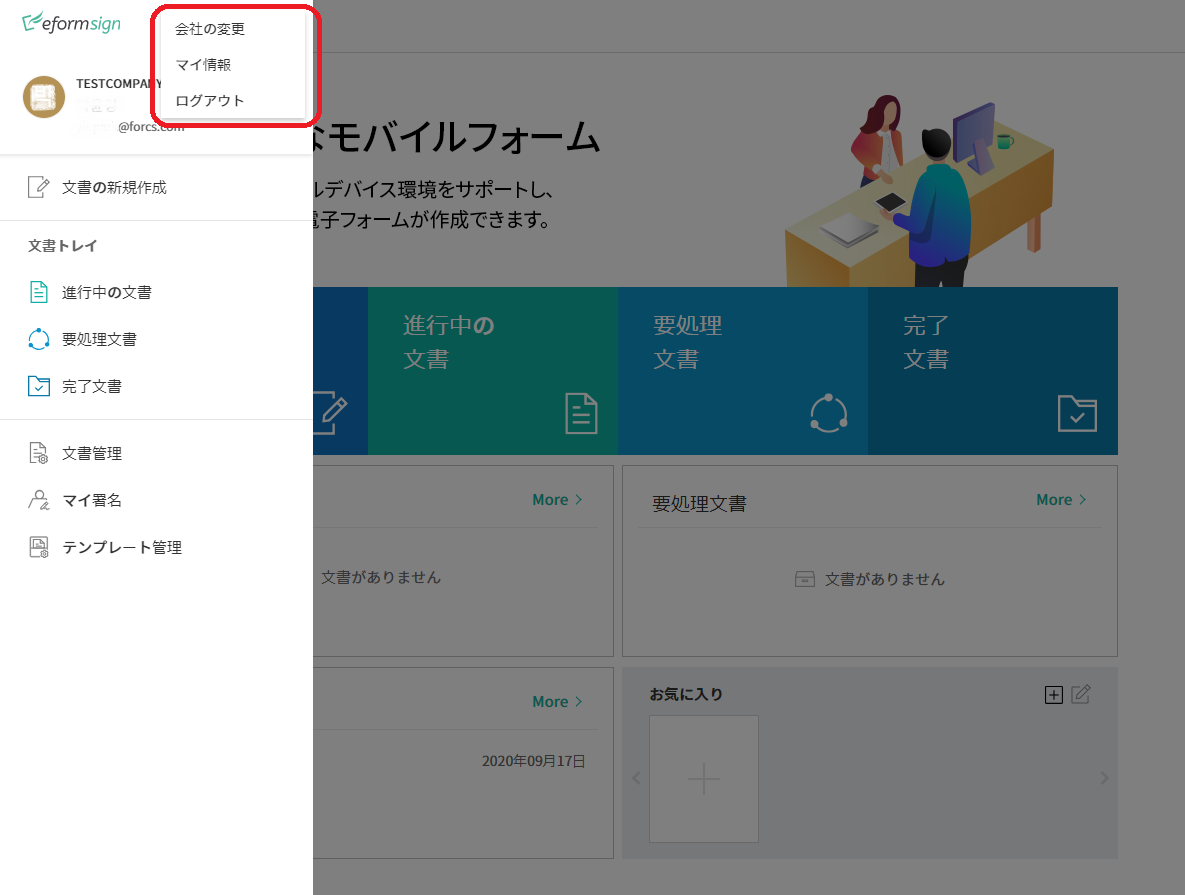Open マイ署名 in the sidebar
Image resolution: width=1185 pixels, height=895 pixels.
point(91,500)
